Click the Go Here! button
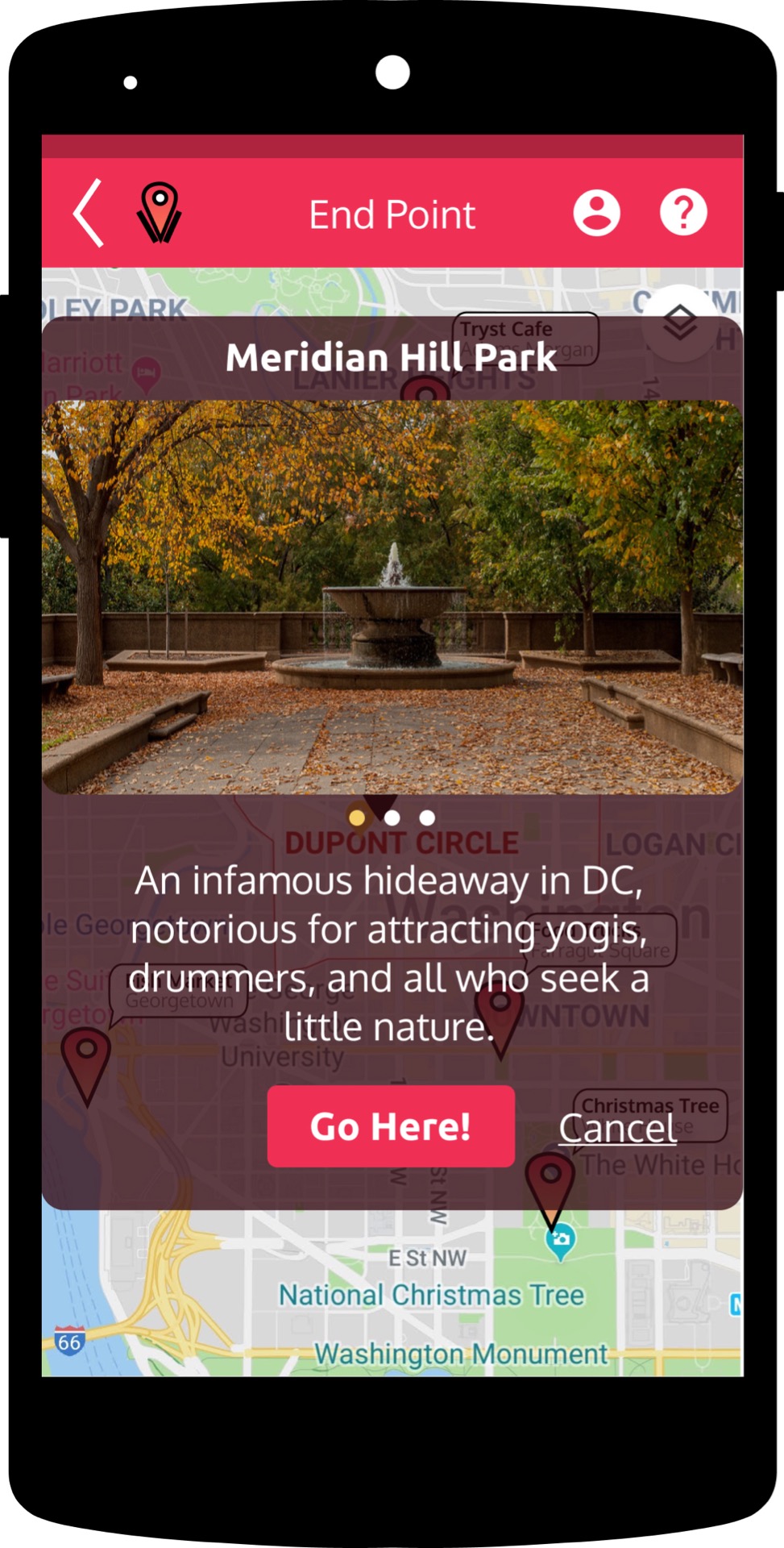The image size is (784, 1548). (x=391, y=1126)
